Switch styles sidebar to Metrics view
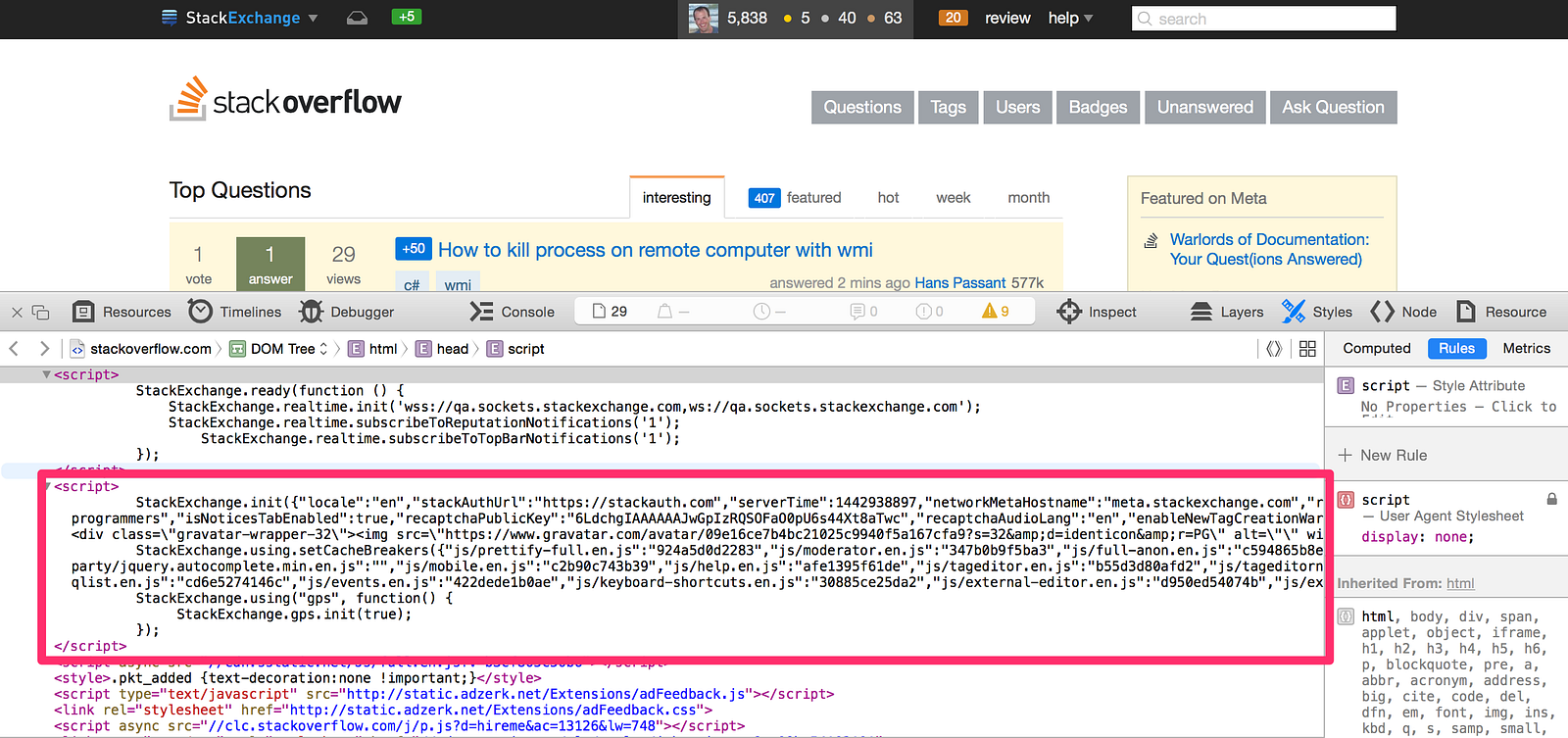The width and height of the screenshot is (1568, 738). coord(1526,348)
